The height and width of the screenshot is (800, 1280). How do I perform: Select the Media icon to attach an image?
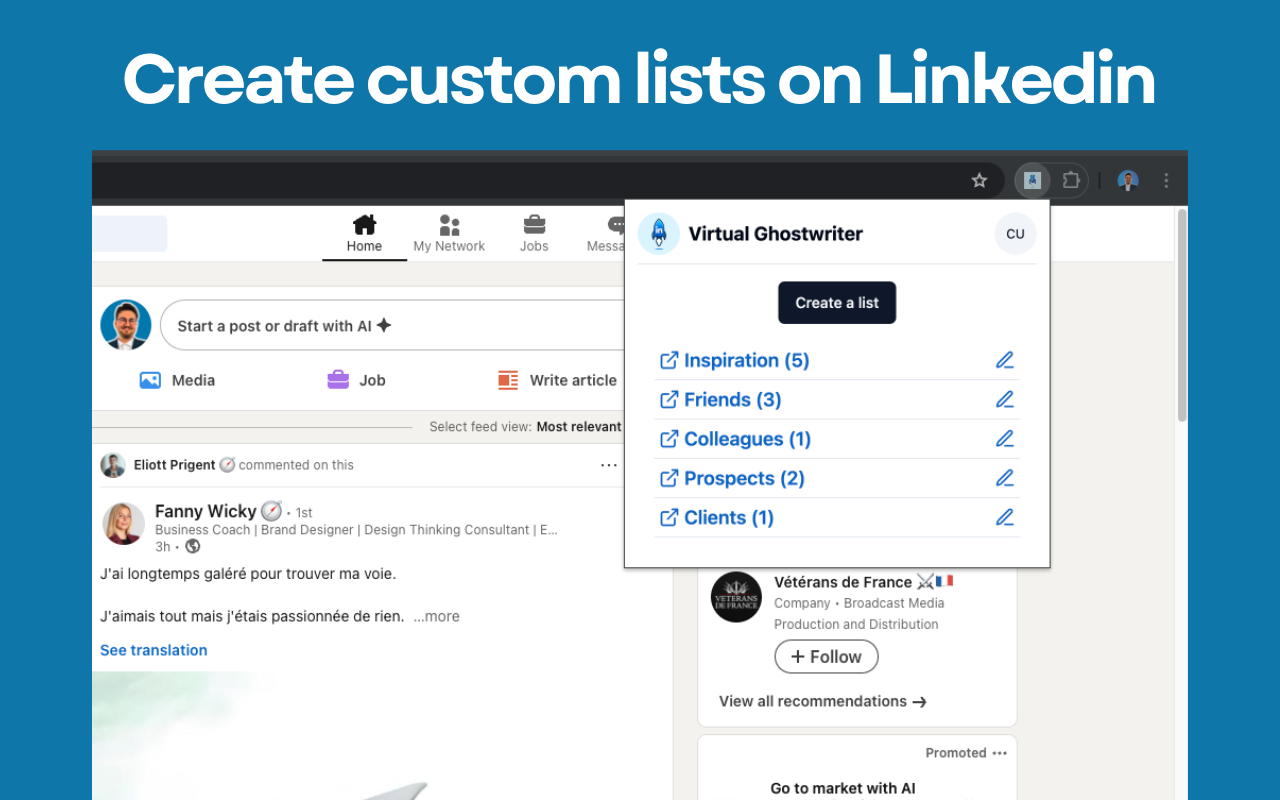pos(152,380)
